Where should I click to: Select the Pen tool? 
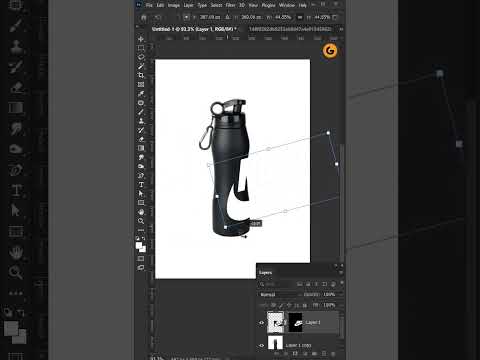pyautogui.click(x=141, y=175)
